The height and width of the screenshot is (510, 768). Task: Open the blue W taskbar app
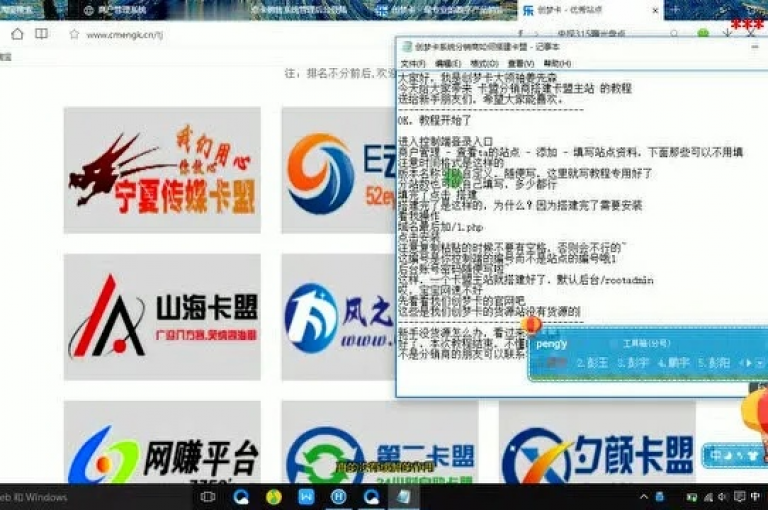click(x=306, y=497)
